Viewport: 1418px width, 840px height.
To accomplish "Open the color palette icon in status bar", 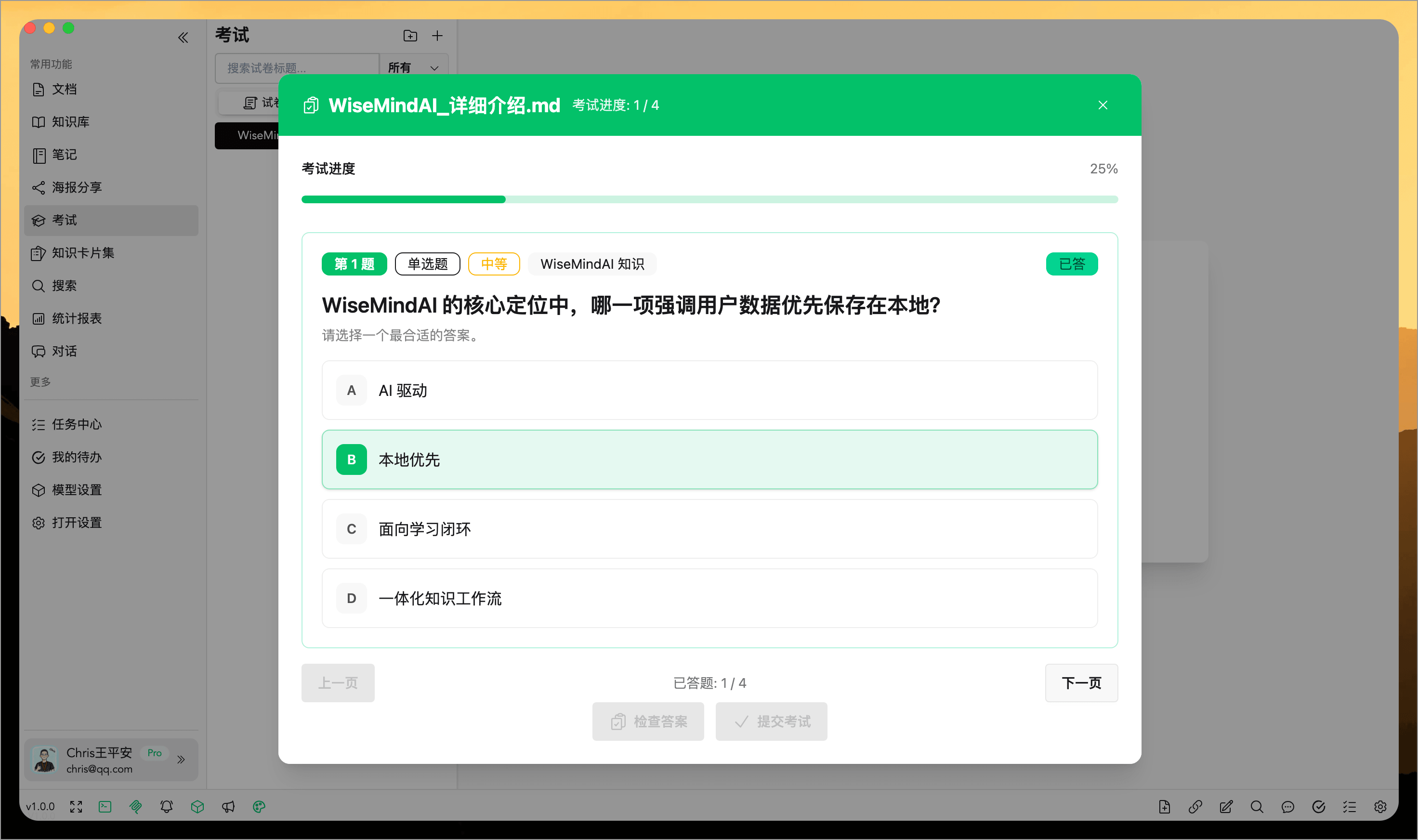I will click(259, 807).
